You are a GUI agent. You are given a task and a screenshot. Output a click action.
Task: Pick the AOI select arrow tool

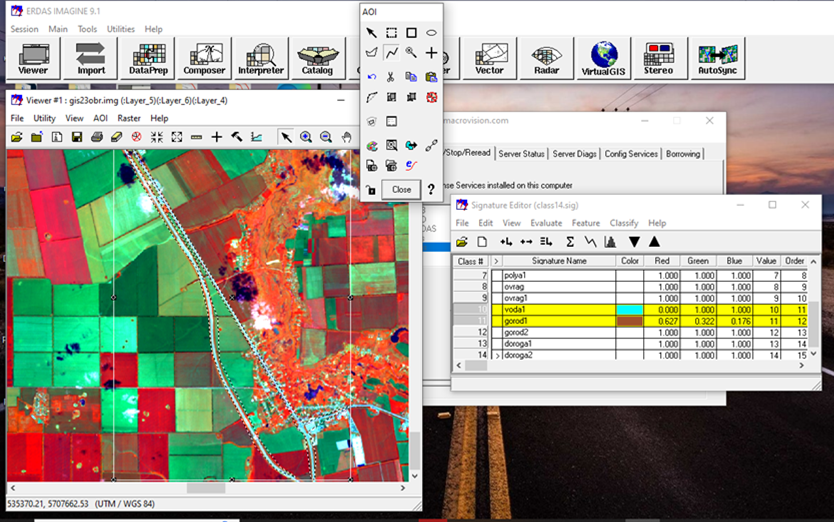point(371,33)
